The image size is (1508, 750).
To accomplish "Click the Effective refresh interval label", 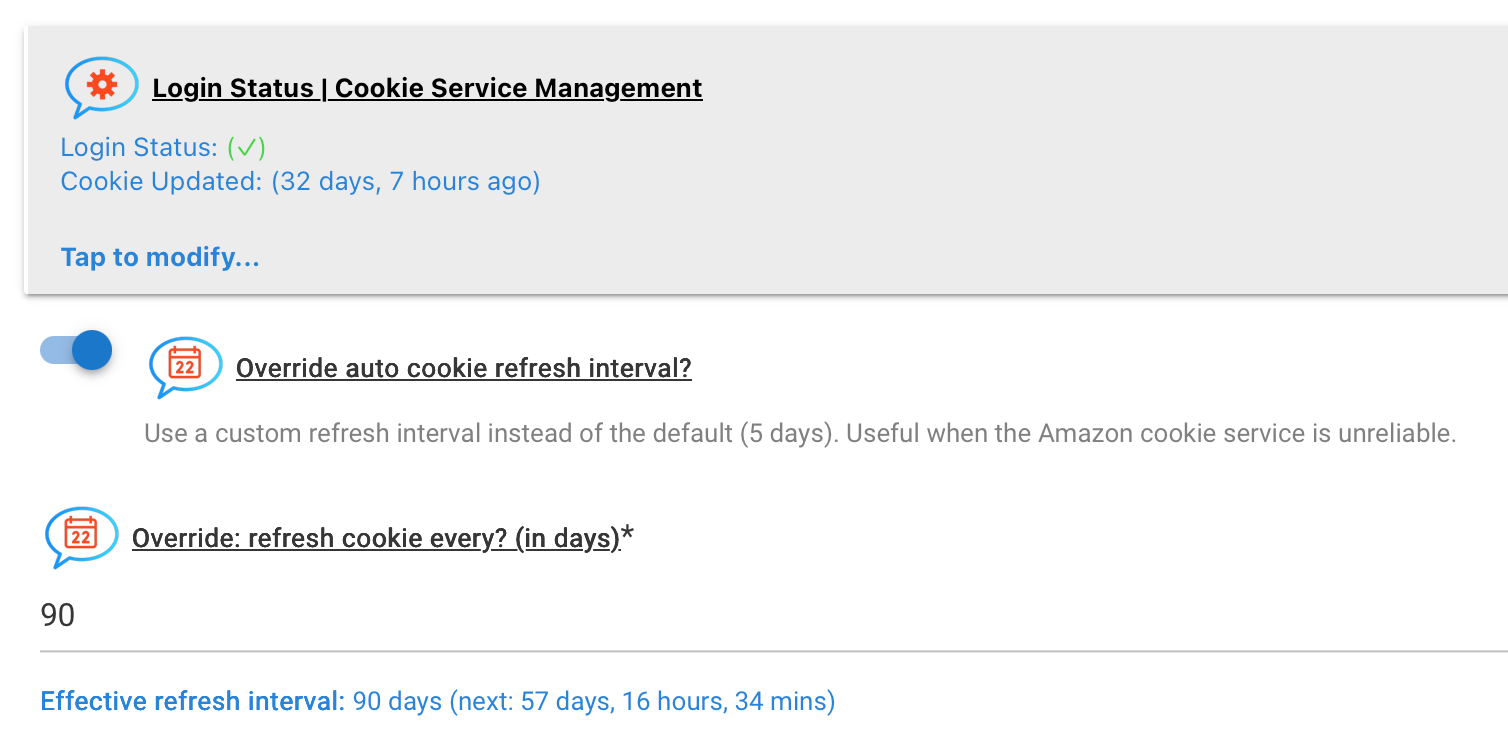I will tap(192, 701).
